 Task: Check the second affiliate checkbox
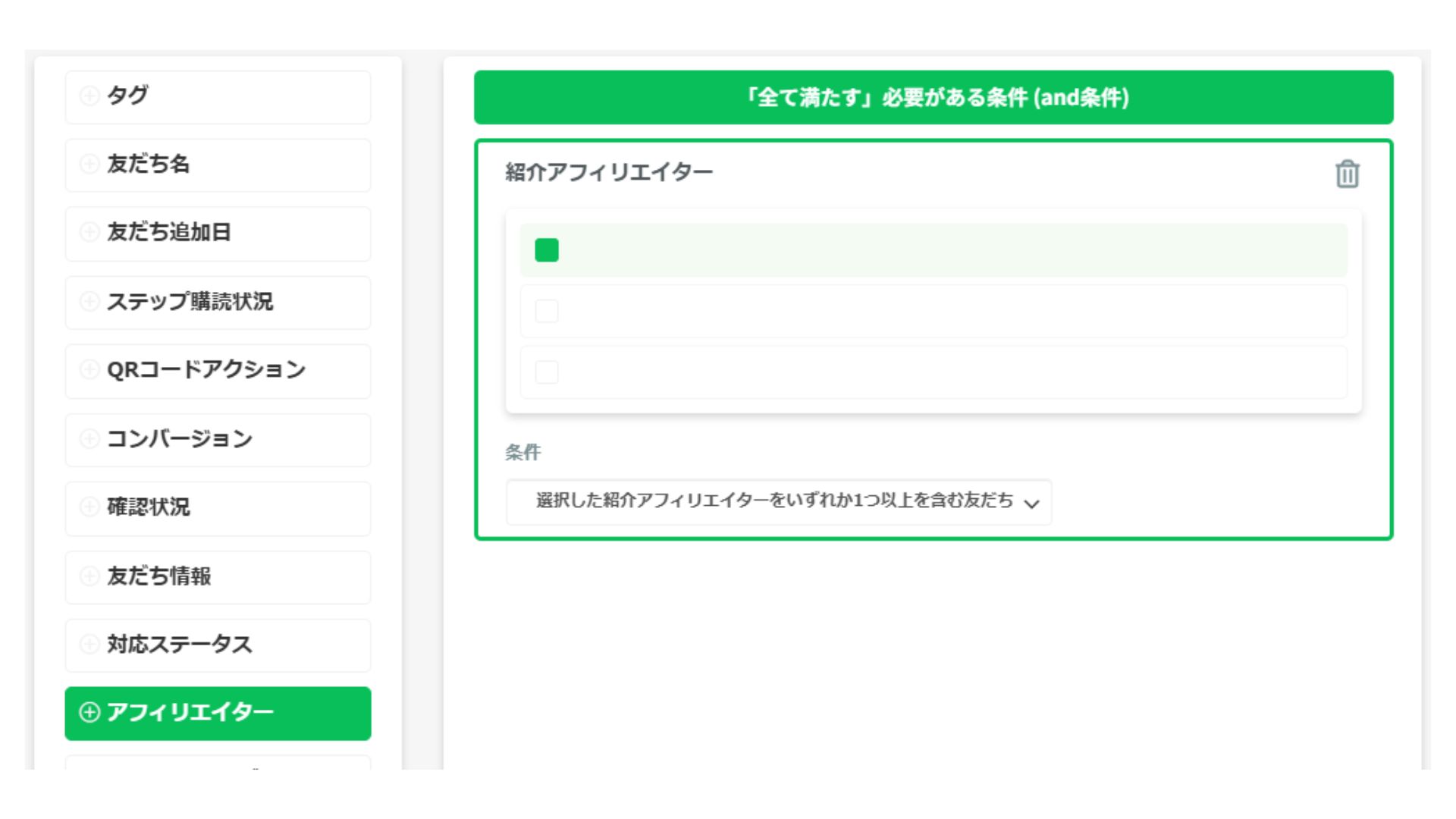tap(547, 311)
